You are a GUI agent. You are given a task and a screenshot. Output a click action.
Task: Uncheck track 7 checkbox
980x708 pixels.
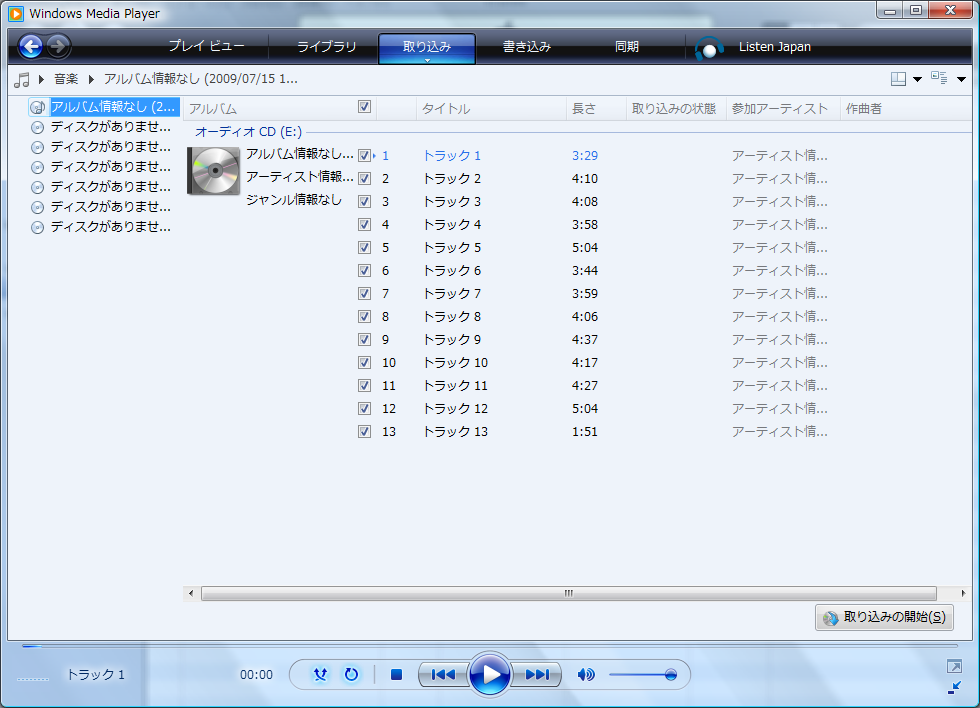(364, 294)
